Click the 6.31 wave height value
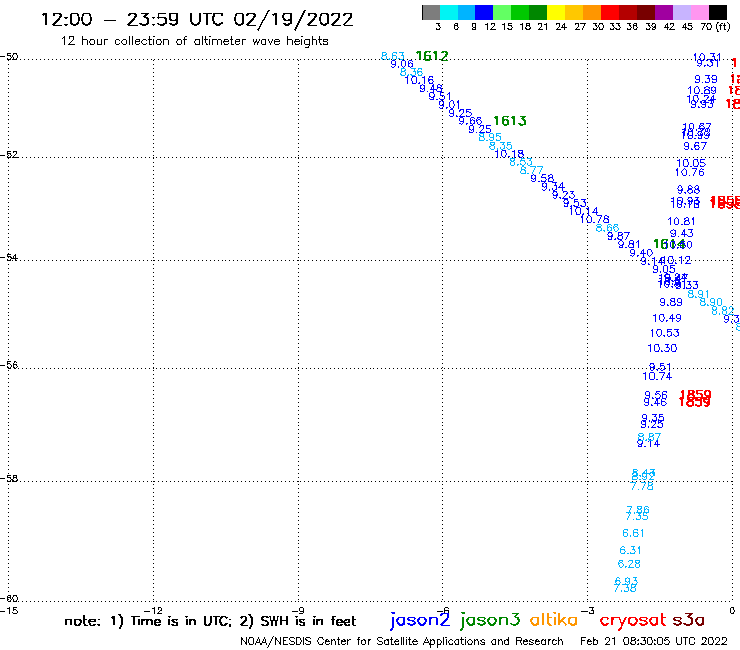 coord(630,550)
